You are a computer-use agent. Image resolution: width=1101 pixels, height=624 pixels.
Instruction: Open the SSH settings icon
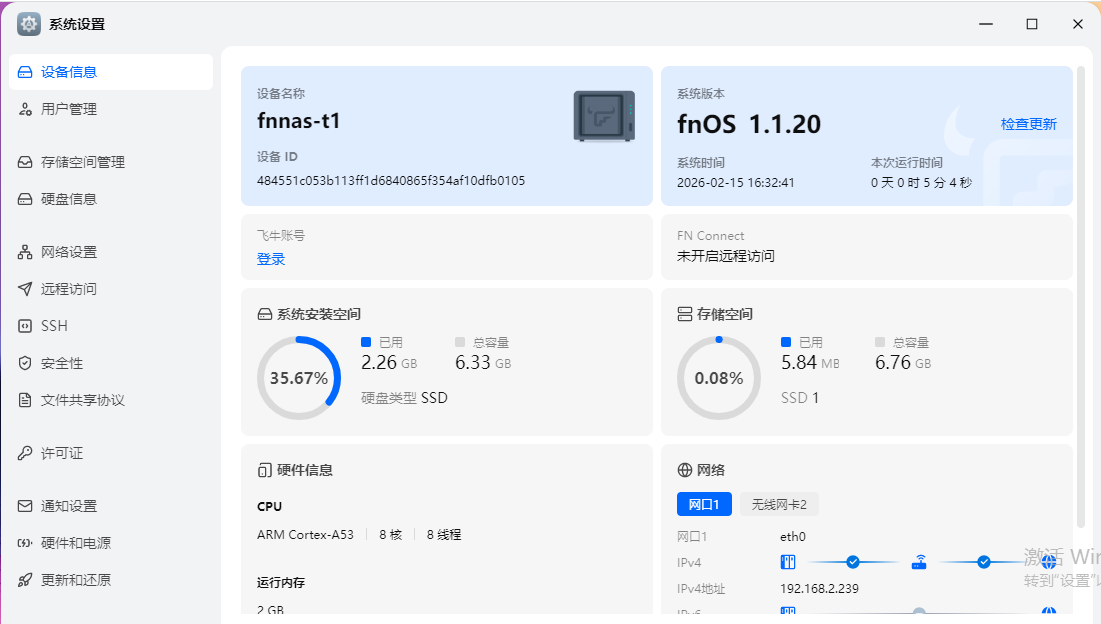pos(25,326)
